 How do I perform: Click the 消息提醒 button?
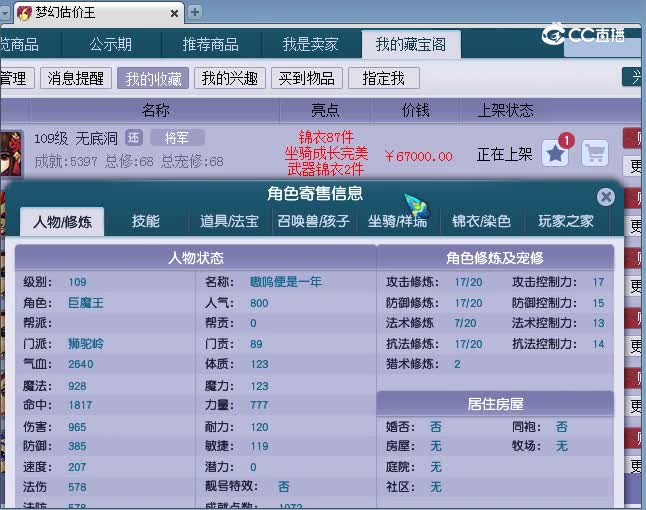76,78
